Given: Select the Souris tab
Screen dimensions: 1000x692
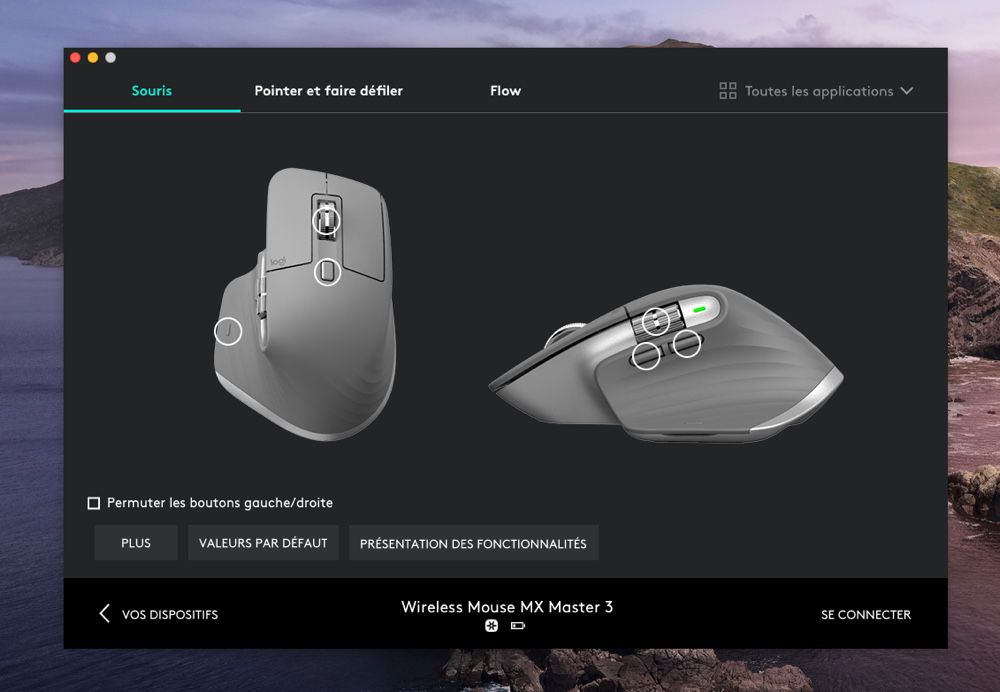Looking at the screenshot, I should coord(152,91).
